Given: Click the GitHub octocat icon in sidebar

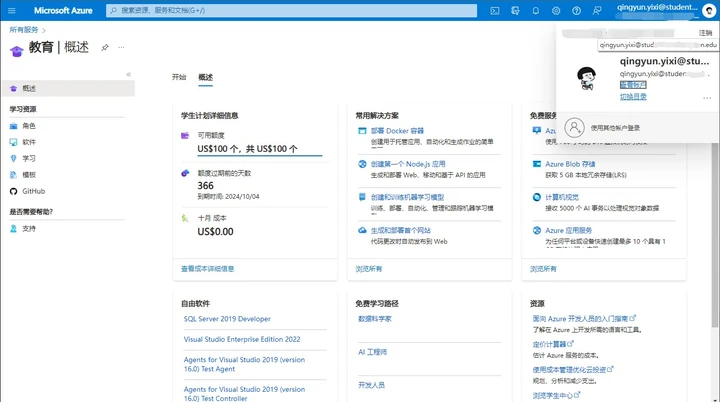Looking at the screenshot, I should click(x=13, y=191).
